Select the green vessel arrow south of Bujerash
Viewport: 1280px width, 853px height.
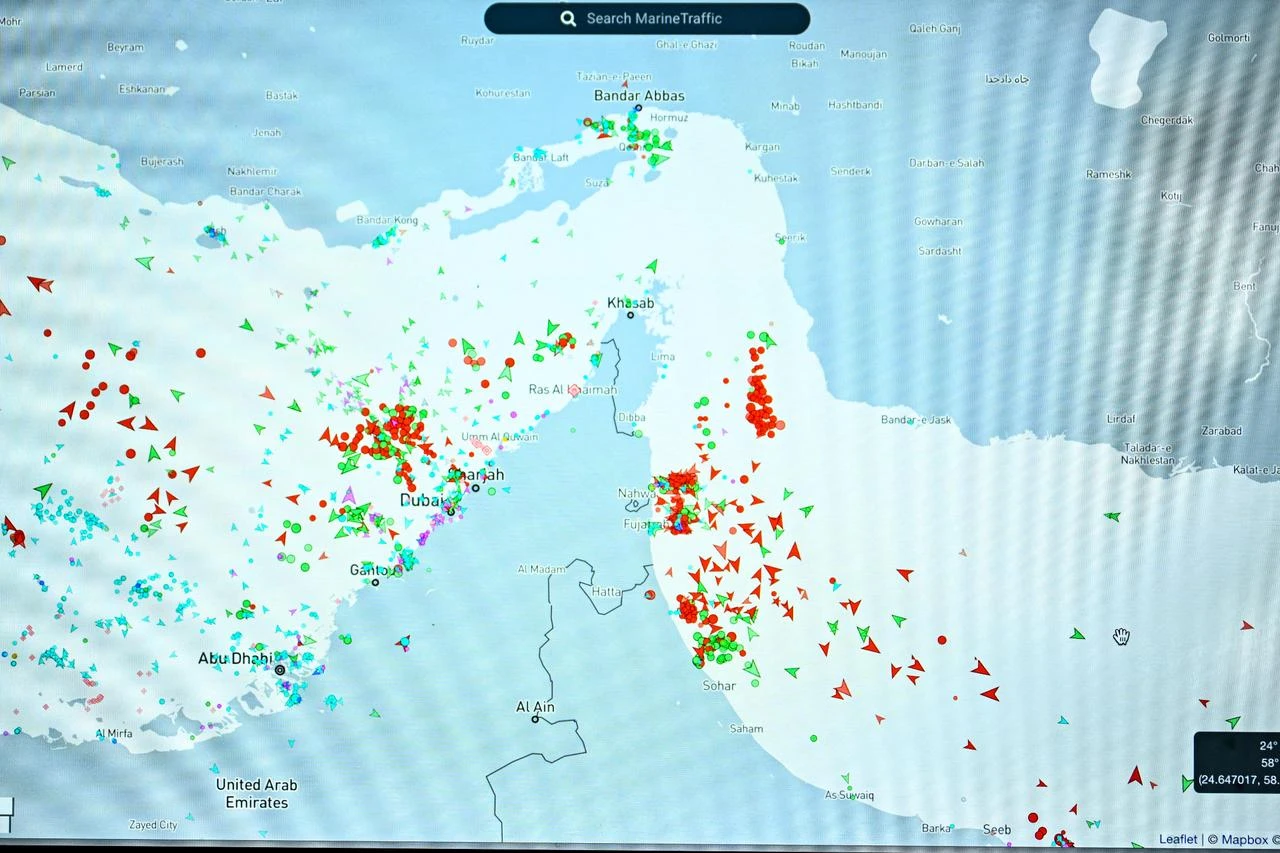(x=145, y=263)
